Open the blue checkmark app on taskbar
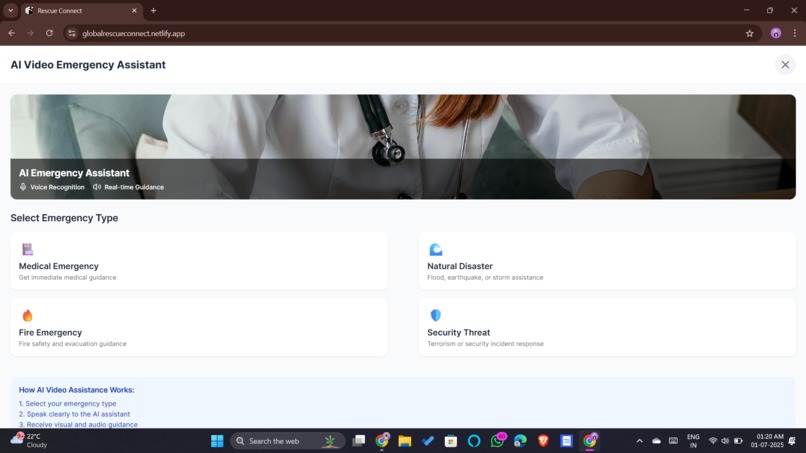The image size is (806, 453). click(x=428, y=441)
